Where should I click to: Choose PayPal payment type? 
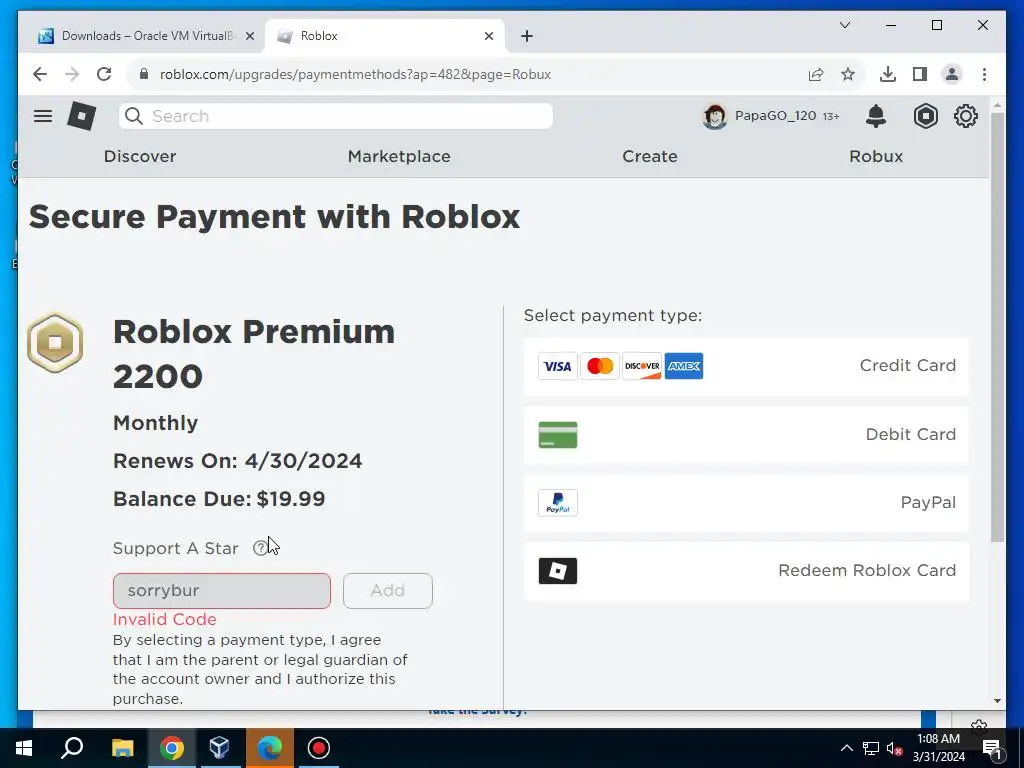coord(746,503)
